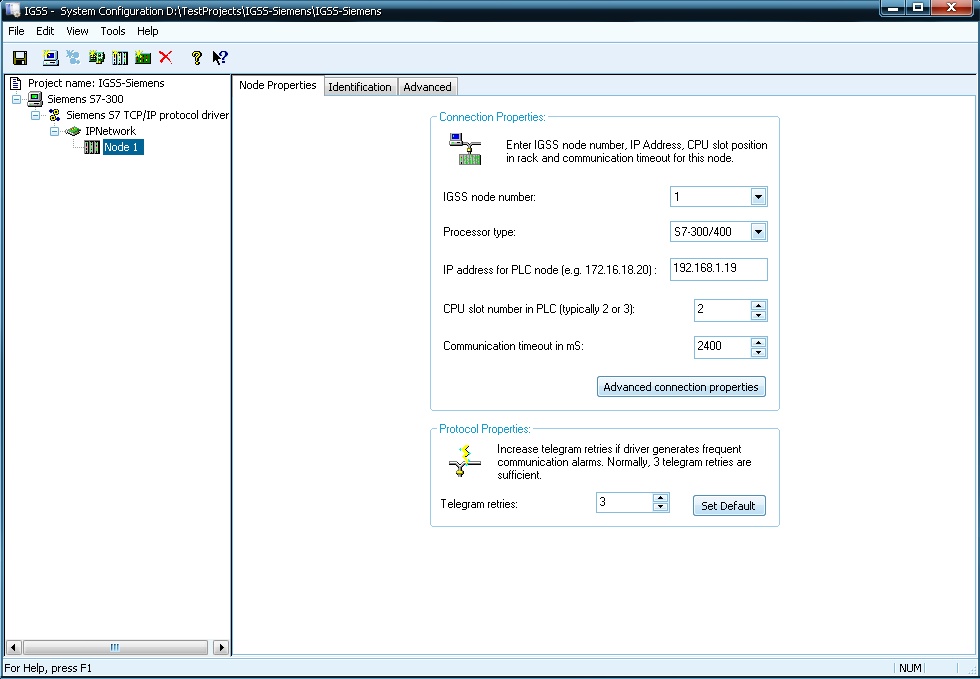Click the PLC node IP address field
Viewport: 980px width, 679px height.
point(718,269)
